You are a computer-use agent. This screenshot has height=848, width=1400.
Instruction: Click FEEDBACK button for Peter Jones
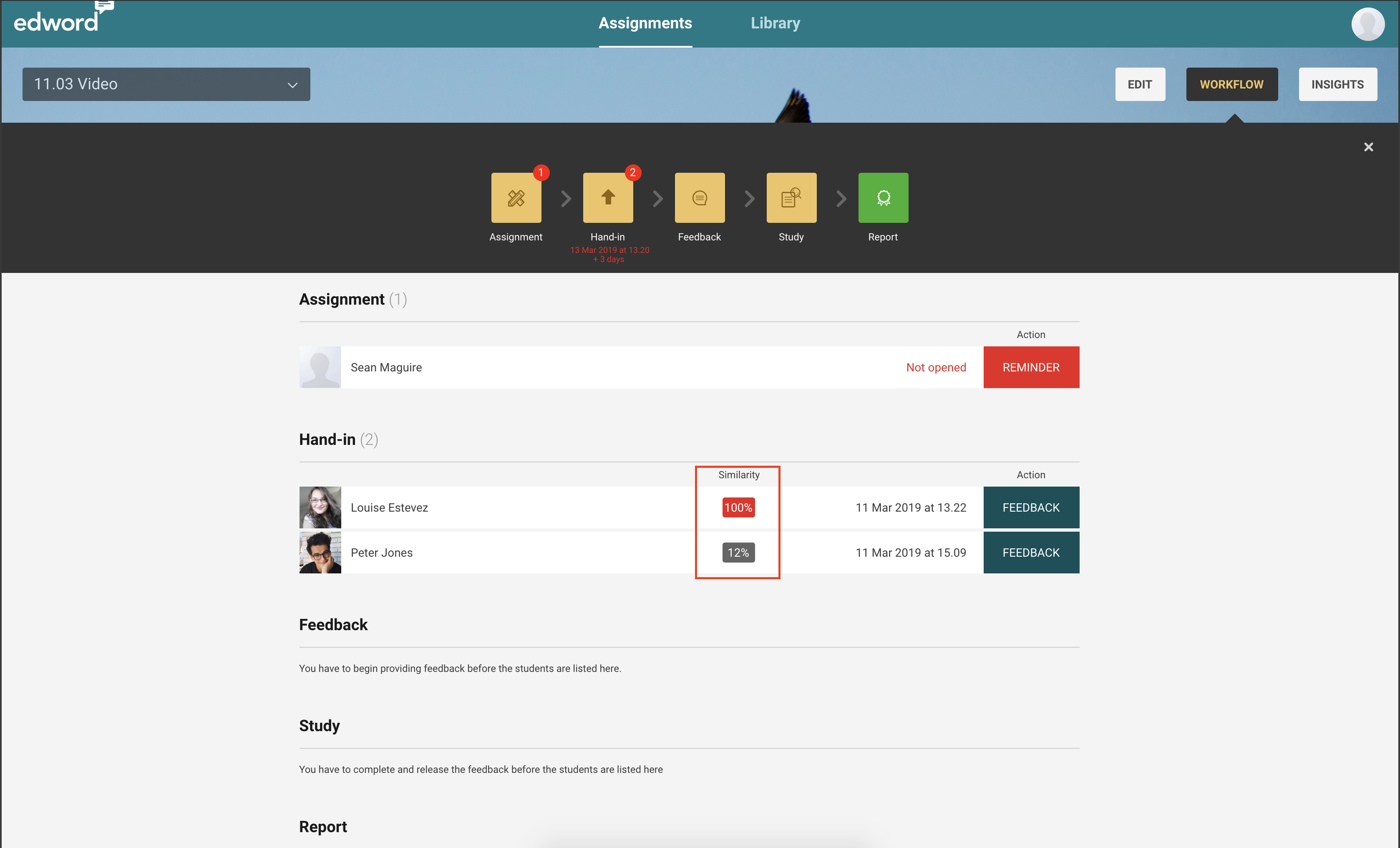point(1031,553)
